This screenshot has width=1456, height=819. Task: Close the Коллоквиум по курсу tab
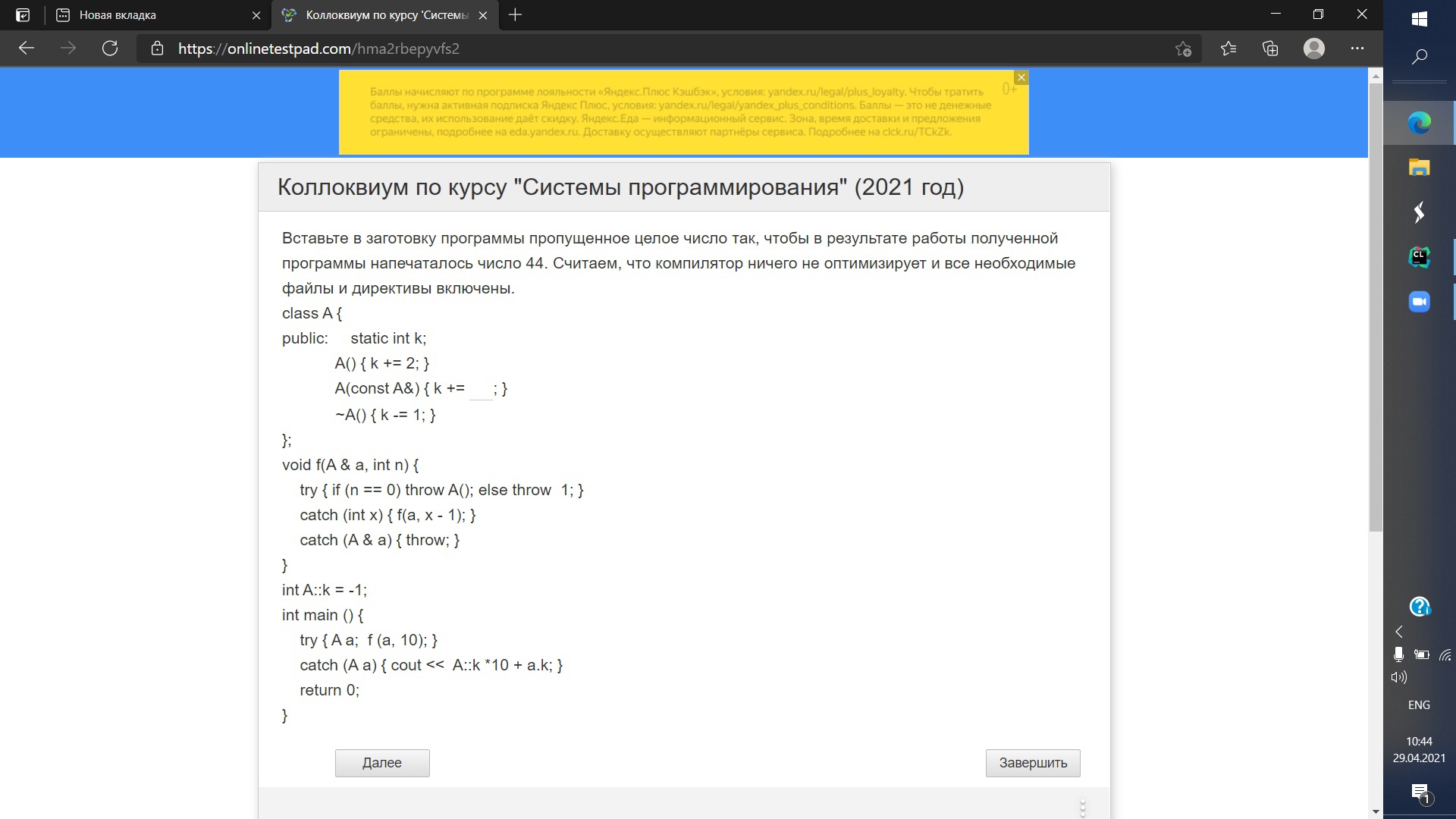pyautogui.click(x=483, y=15)
